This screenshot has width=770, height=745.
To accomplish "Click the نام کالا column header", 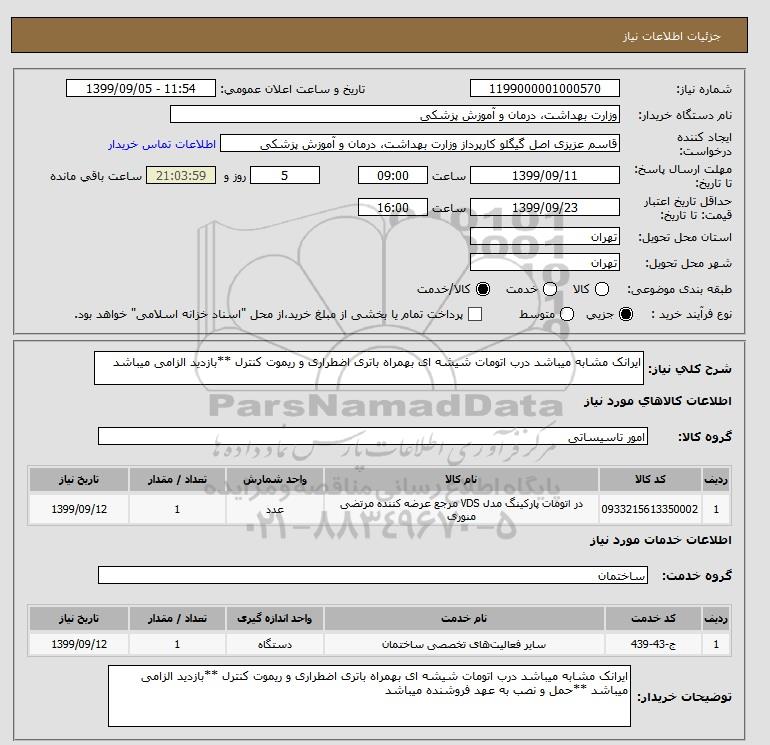I will [x=461, y=479].
